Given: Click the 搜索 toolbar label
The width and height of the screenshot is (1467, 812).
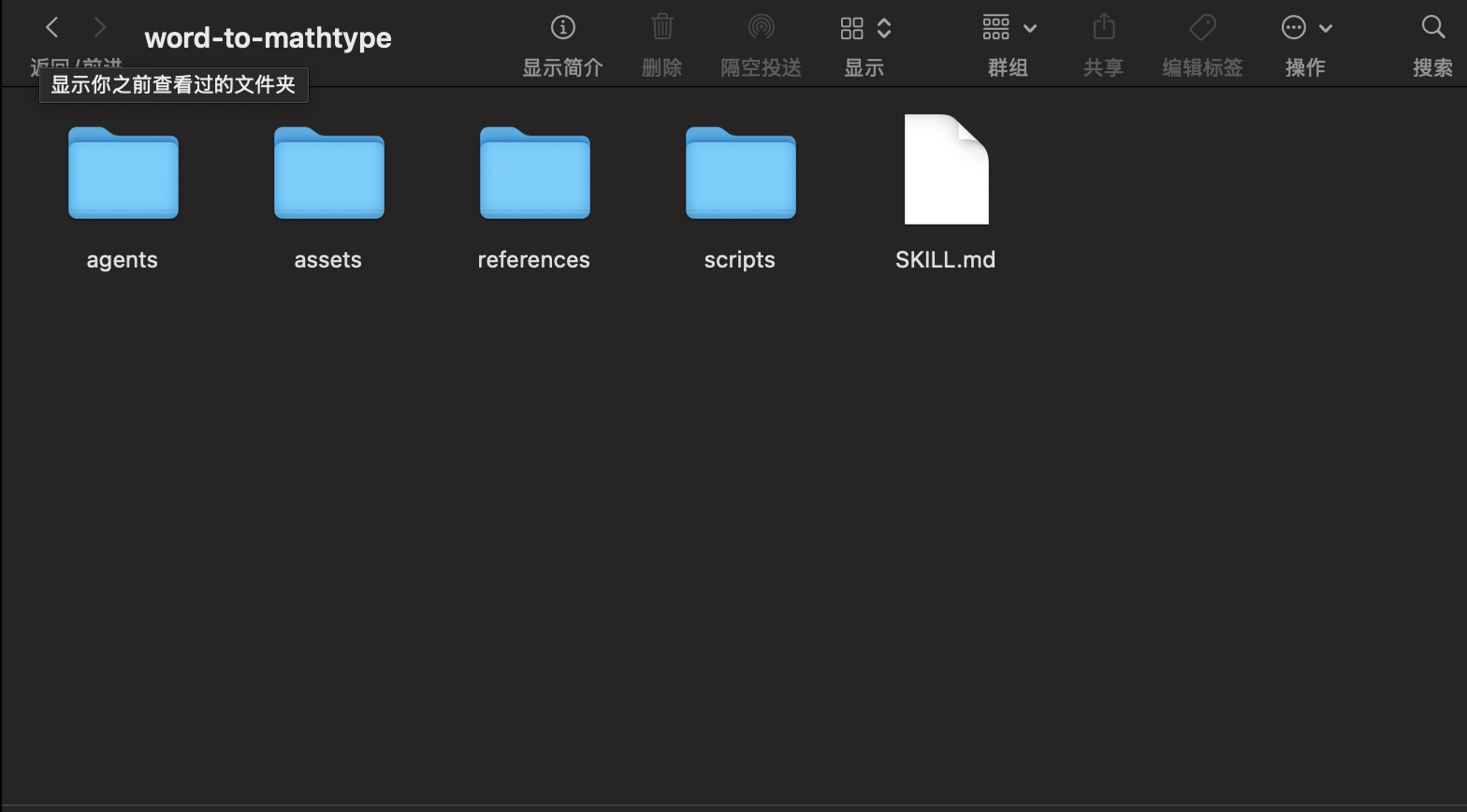Looking at the screenshot, I should coord(1433,67).
